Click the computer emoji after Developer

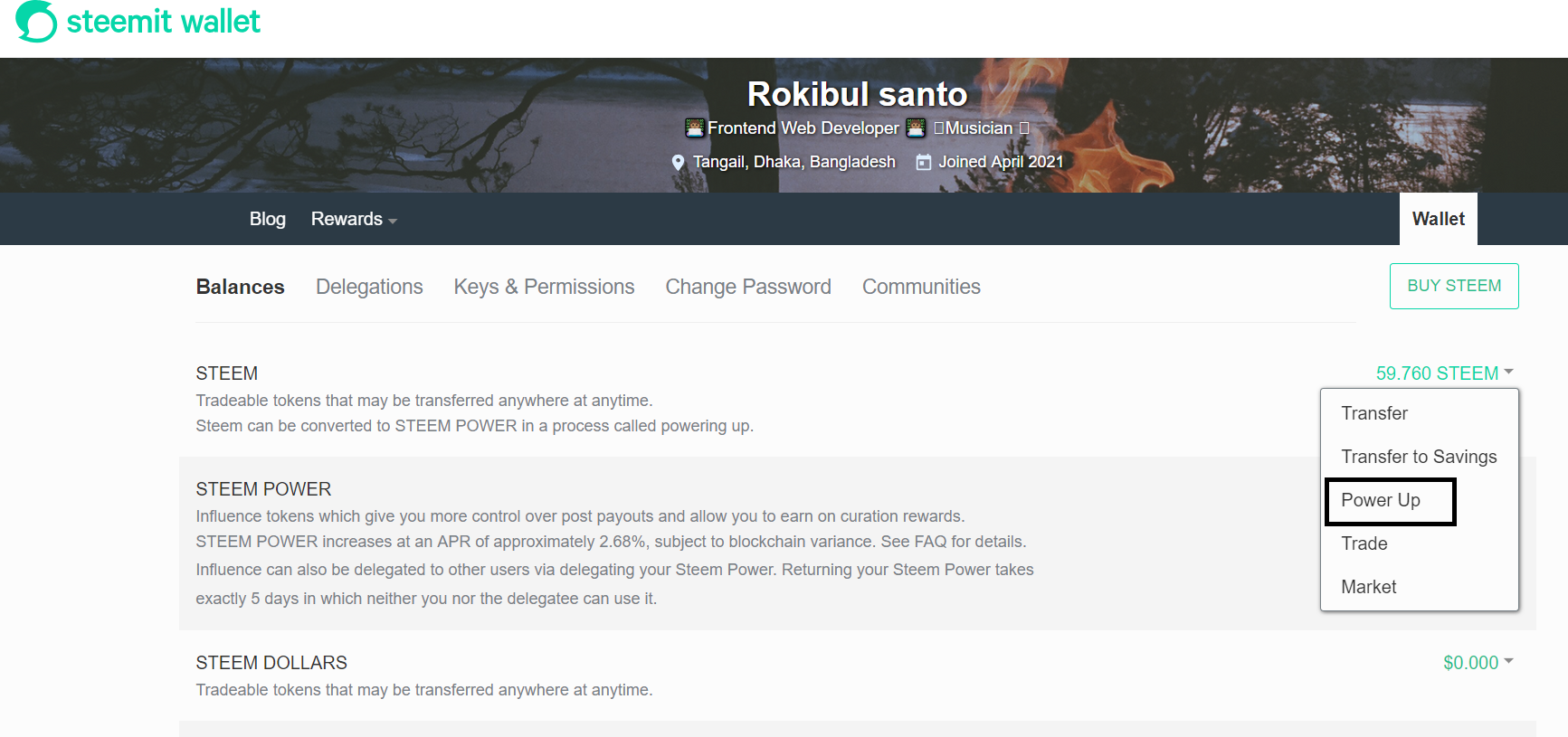916,128
